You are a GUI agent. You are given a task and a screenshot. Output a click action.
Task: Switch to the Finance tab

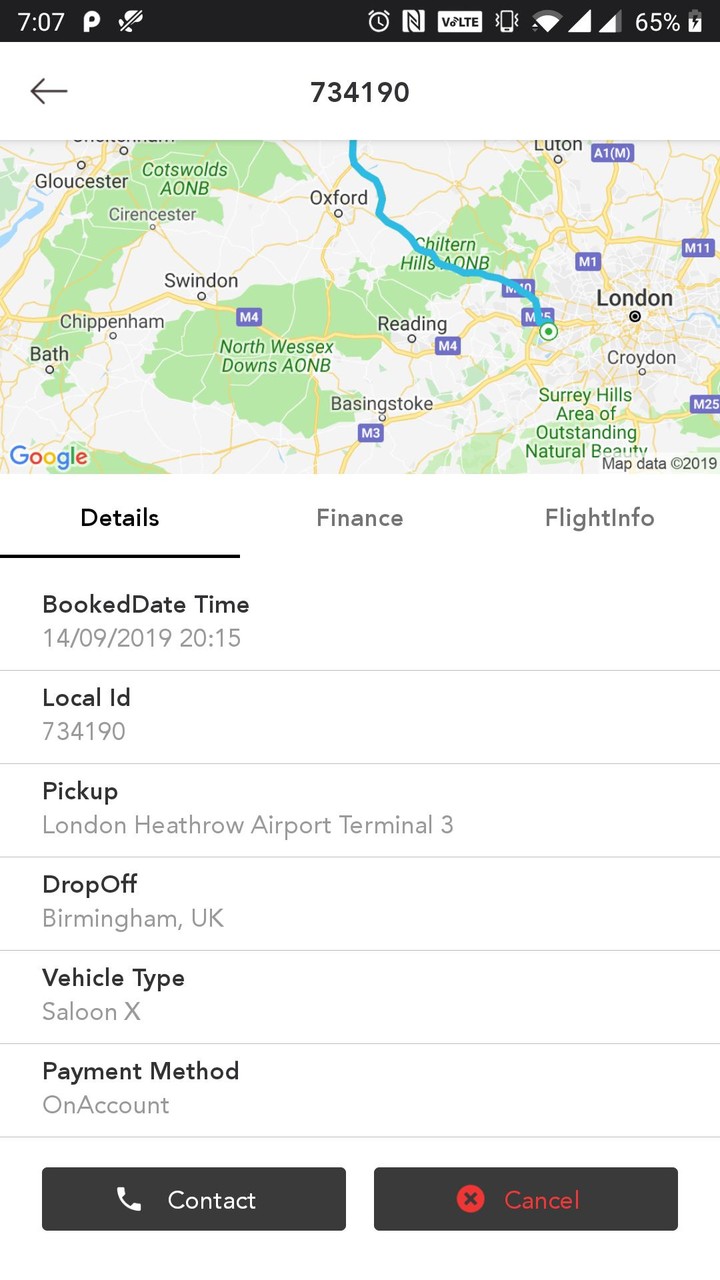coord(360,518)
